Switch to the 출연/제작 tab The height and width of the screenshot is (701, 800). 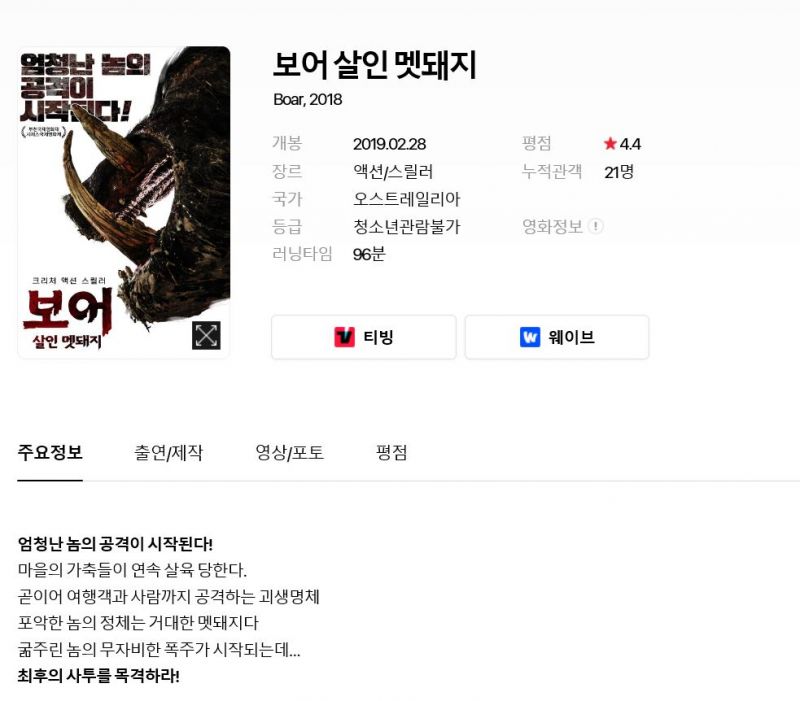(168, 453)
